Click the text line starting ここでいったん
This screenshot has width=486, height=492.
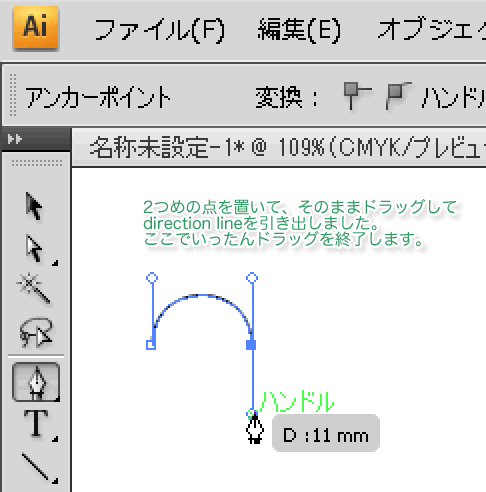[x=284, y=239]
